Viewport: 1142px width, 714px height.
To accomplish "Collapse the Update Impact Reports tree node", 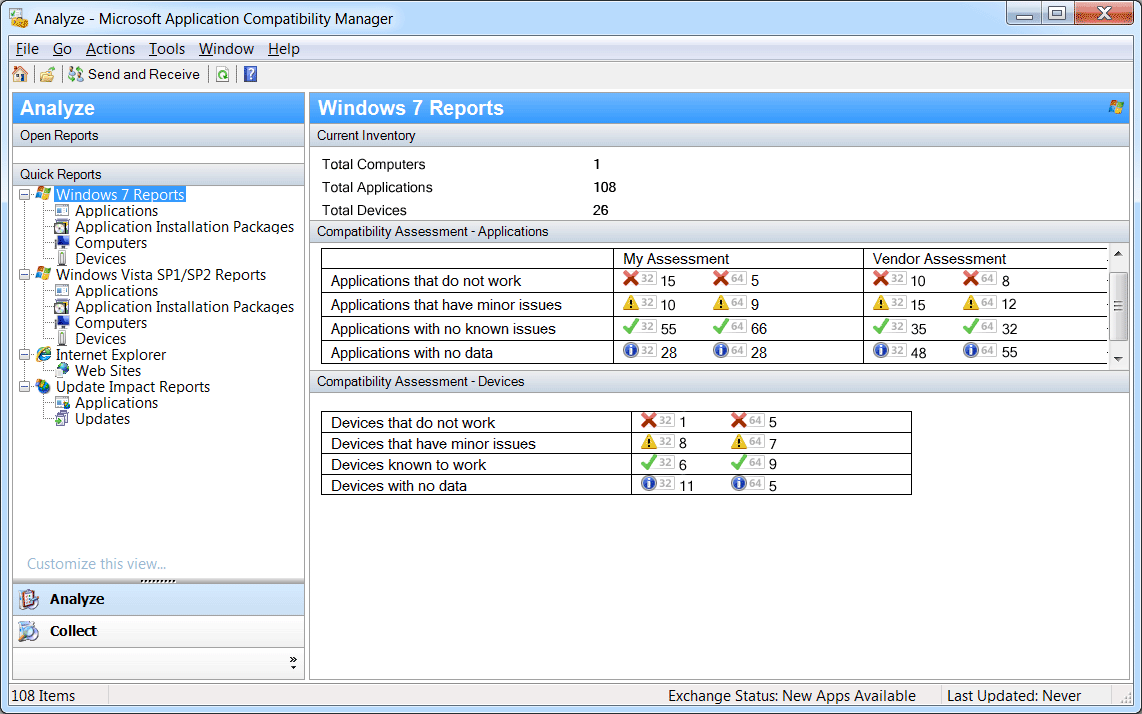I will coord(25,387).
